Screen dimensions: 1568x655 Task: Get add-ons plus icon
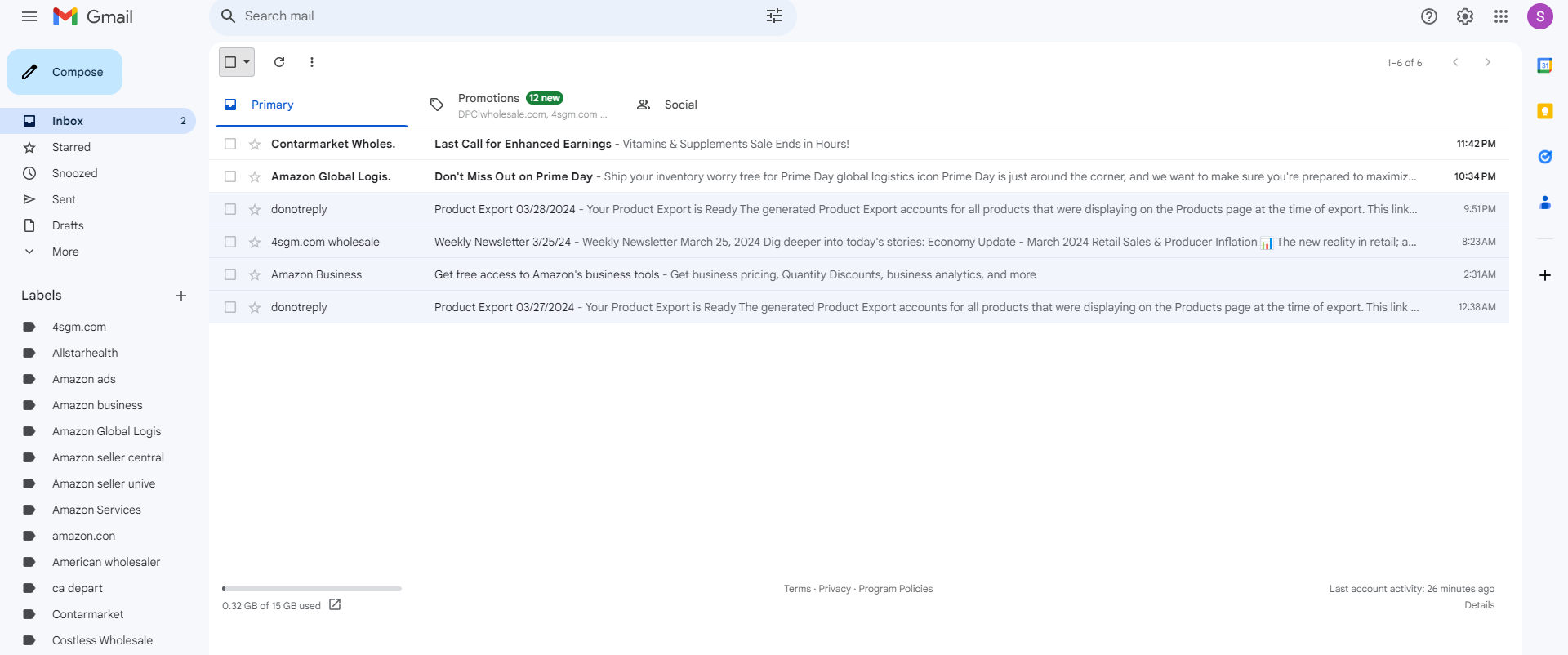point(1545,275)
